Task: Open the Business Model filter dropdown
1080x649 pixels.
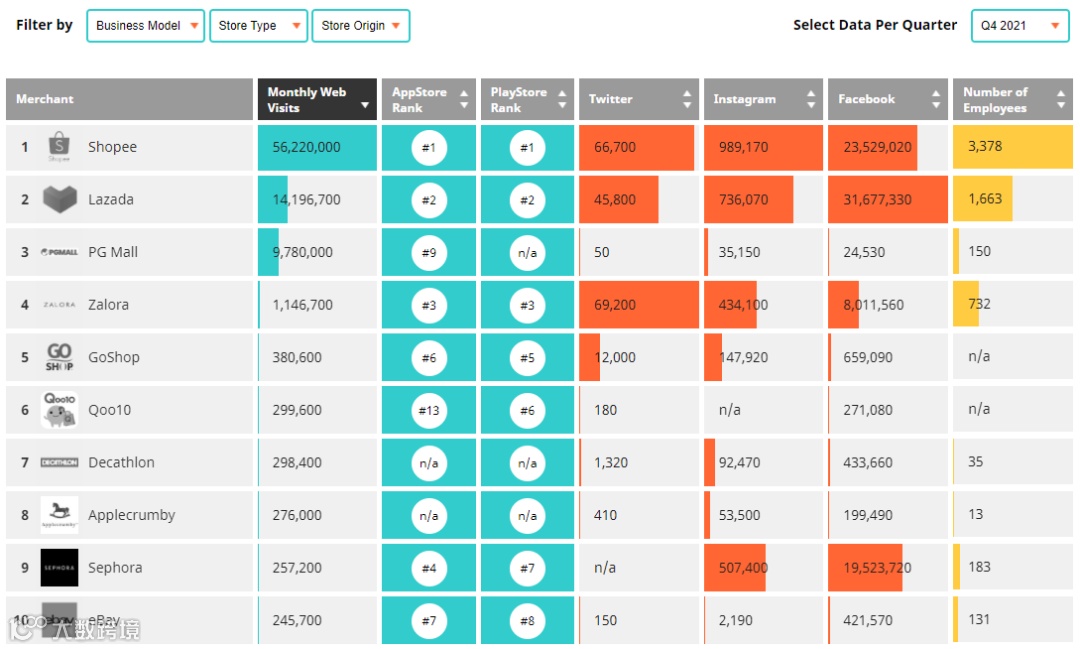Action: pyautogui.click(x=146, y=26)
